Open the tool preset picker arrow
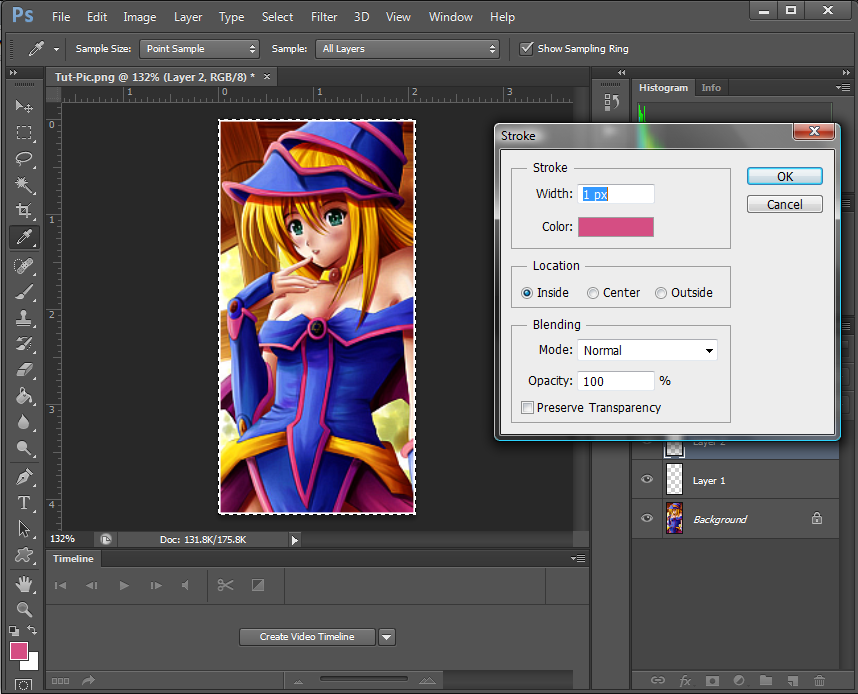Screen dimensions: 858x694 56,49
